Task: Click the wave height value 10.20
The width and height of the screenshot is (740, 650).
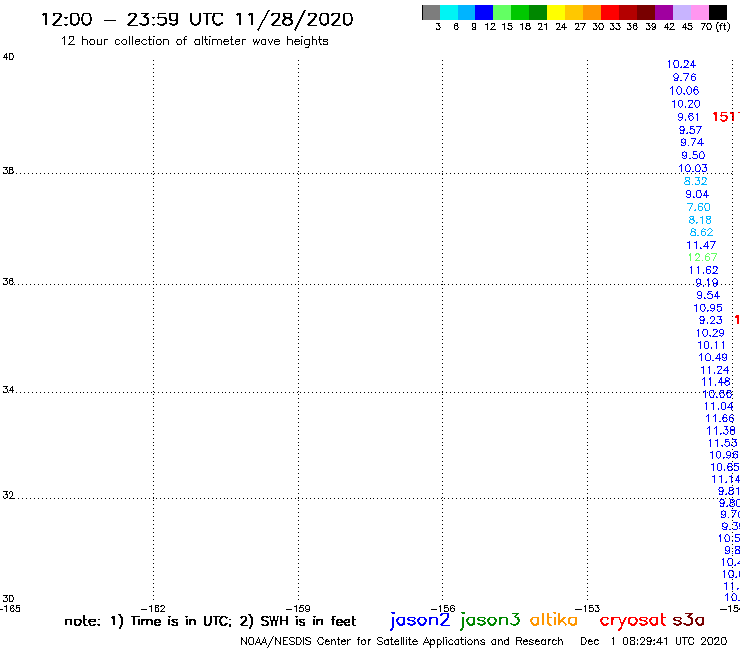Action: 686,104
